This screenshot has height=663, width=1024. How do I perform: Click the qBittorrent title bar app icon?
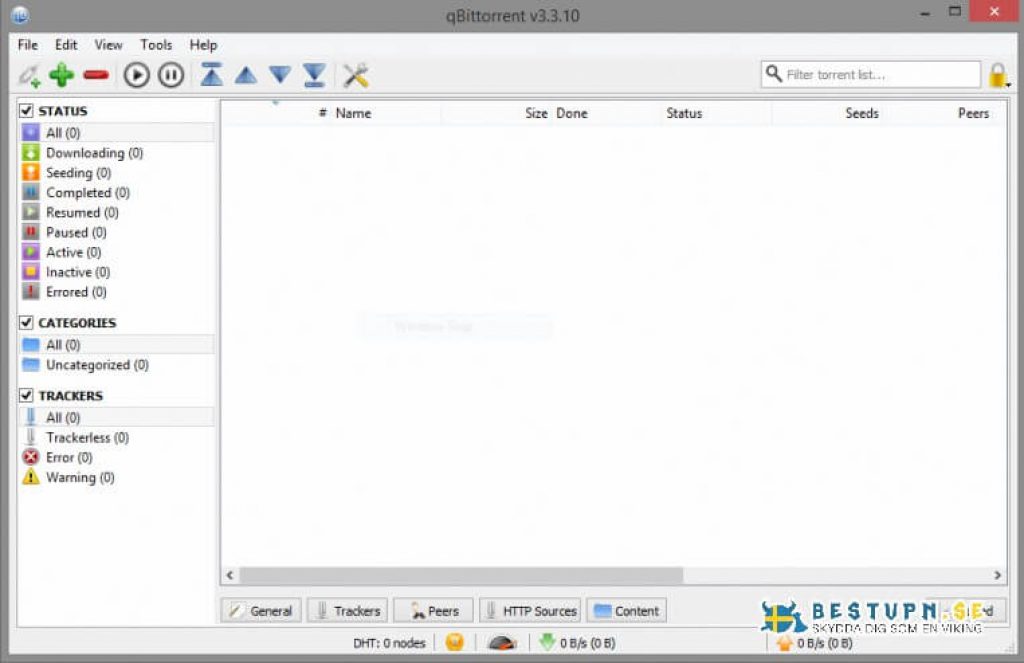[x=20, y=14]
